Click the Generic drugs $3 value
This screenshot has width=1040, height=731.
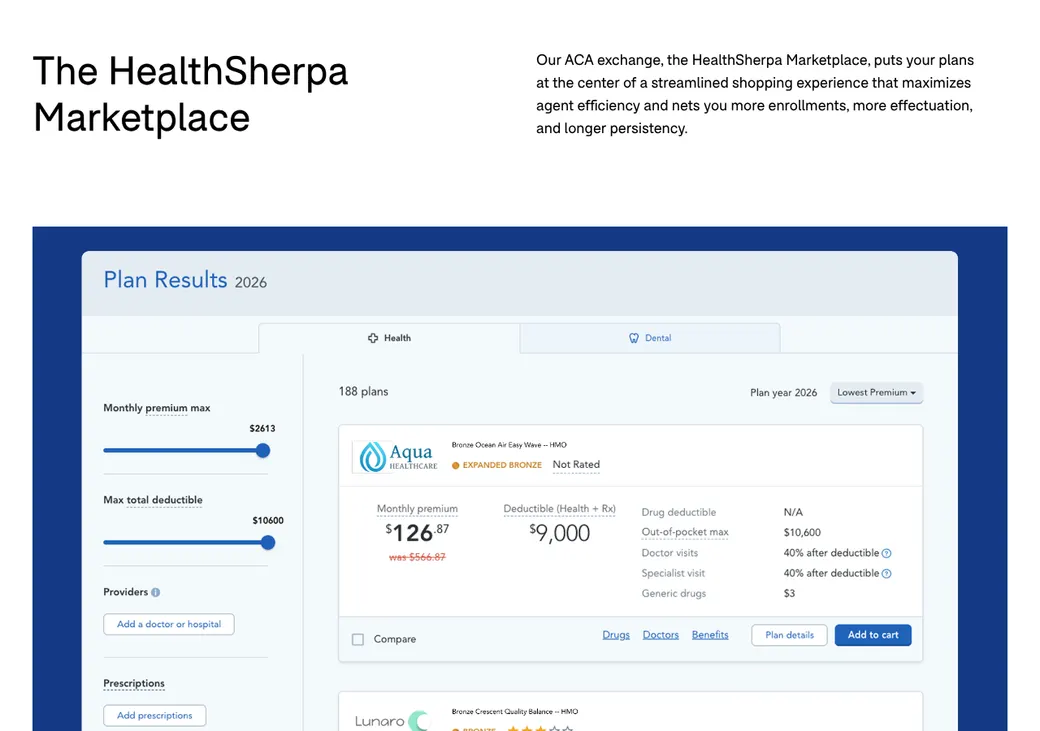(x=789, y=594)
